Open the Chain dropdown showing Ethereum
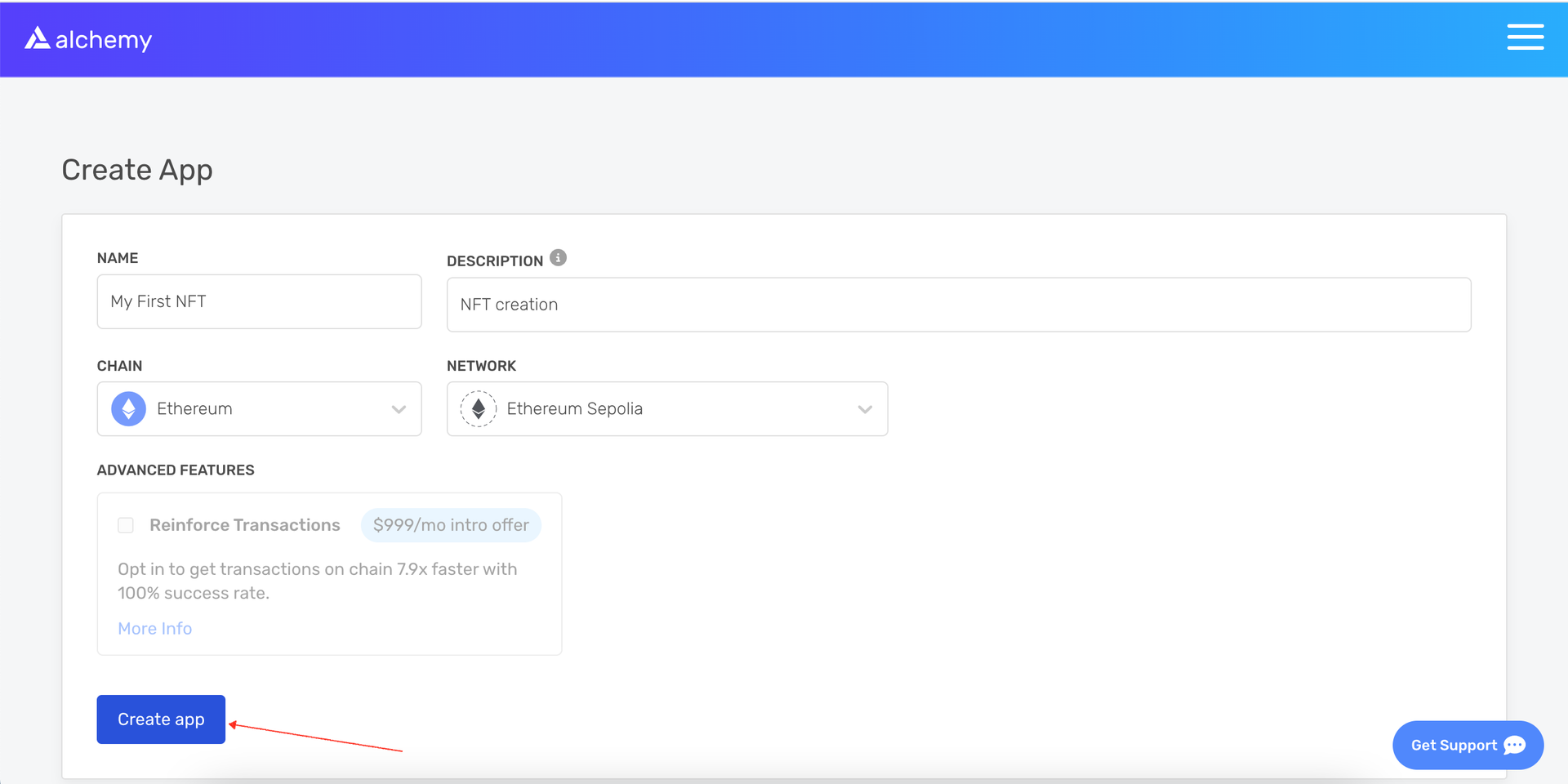 point(259,408)
